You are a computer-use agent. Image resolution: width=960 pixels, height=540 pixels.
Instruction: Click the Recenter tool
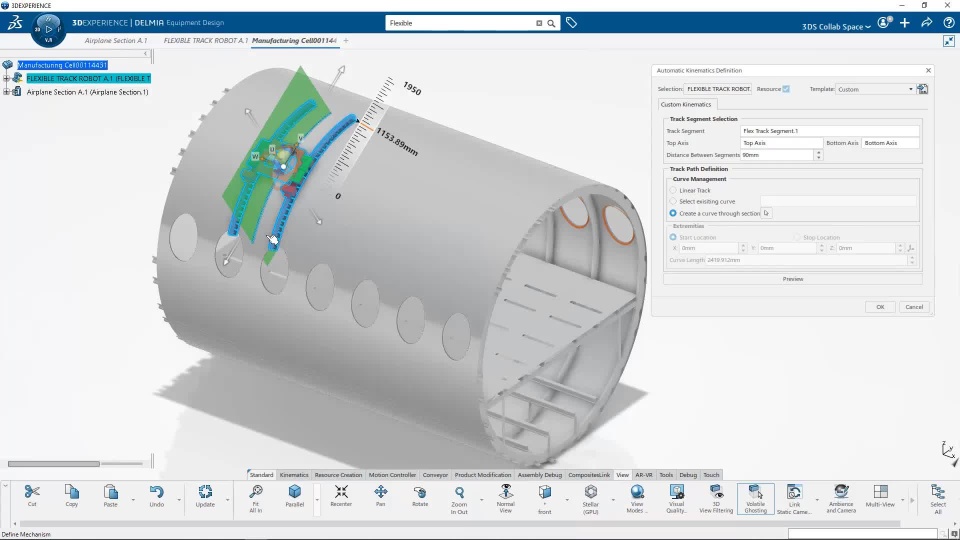(341, 495)
